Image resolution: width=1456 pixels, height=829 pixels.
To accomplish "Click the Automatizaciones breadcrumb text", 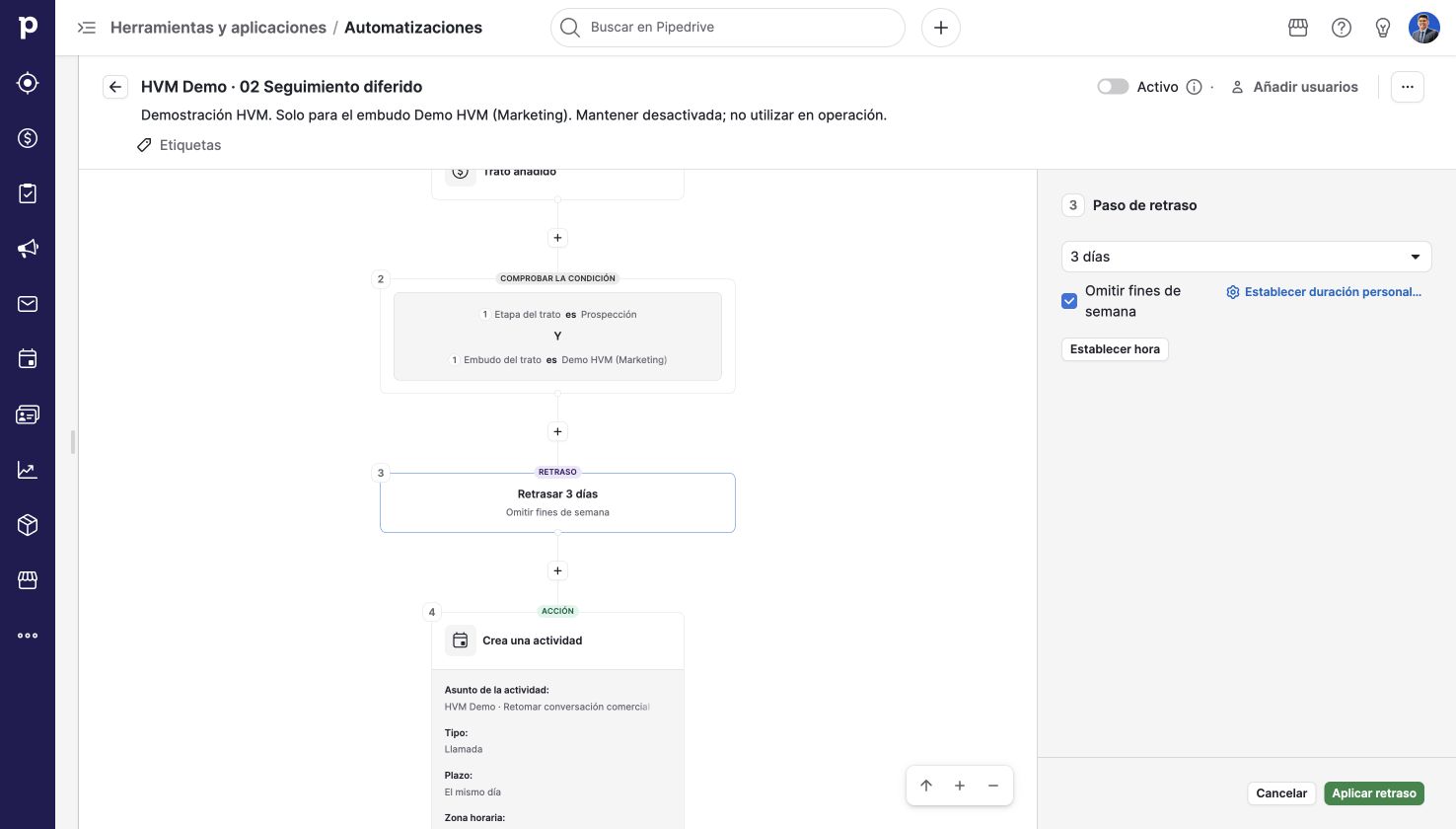I will (413, 28).
